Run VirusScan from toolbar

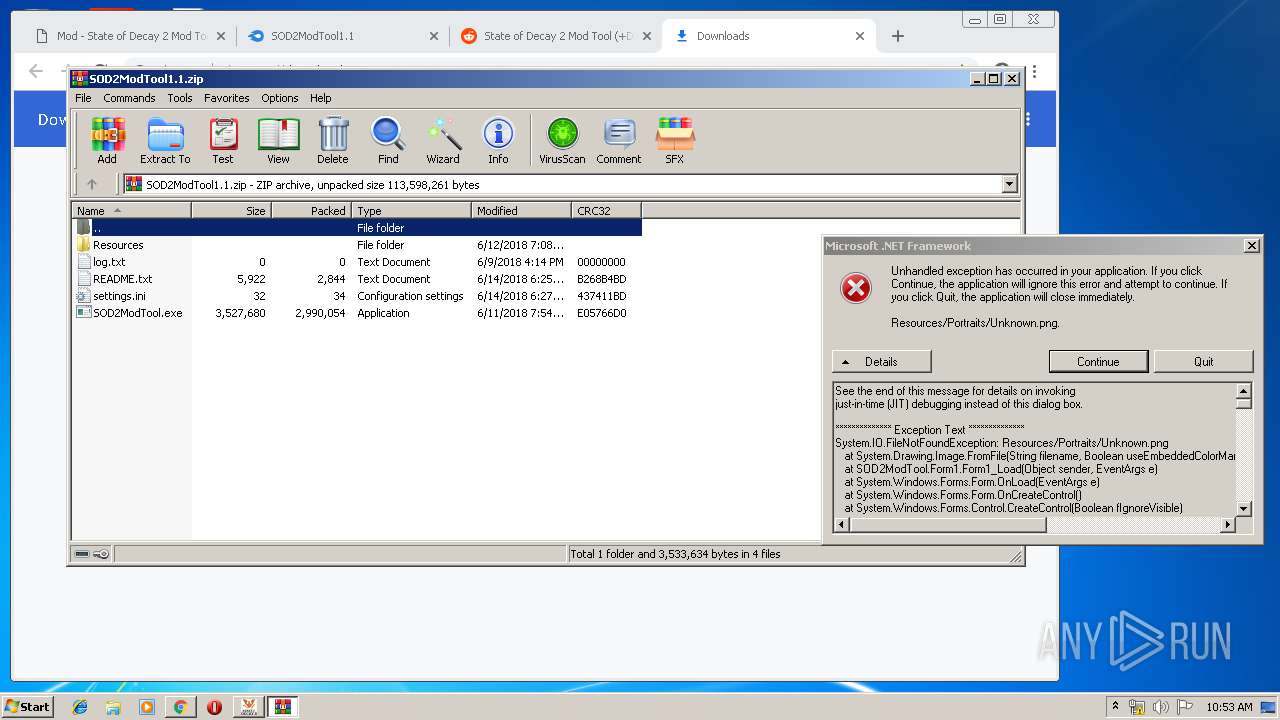[x=562, y=140]
